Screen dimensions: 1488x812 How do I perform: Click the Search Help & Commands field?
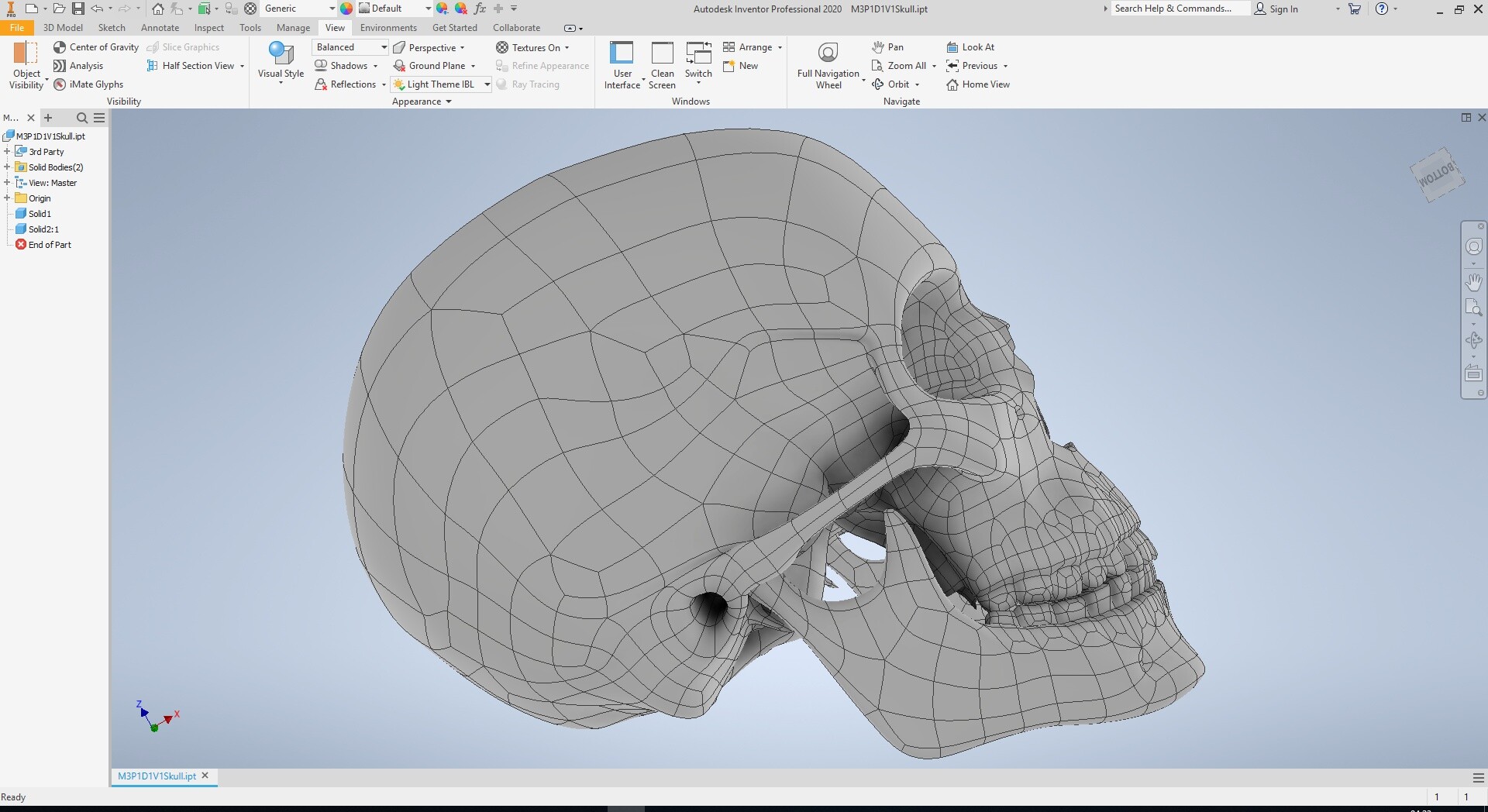tap(1180, 9)
